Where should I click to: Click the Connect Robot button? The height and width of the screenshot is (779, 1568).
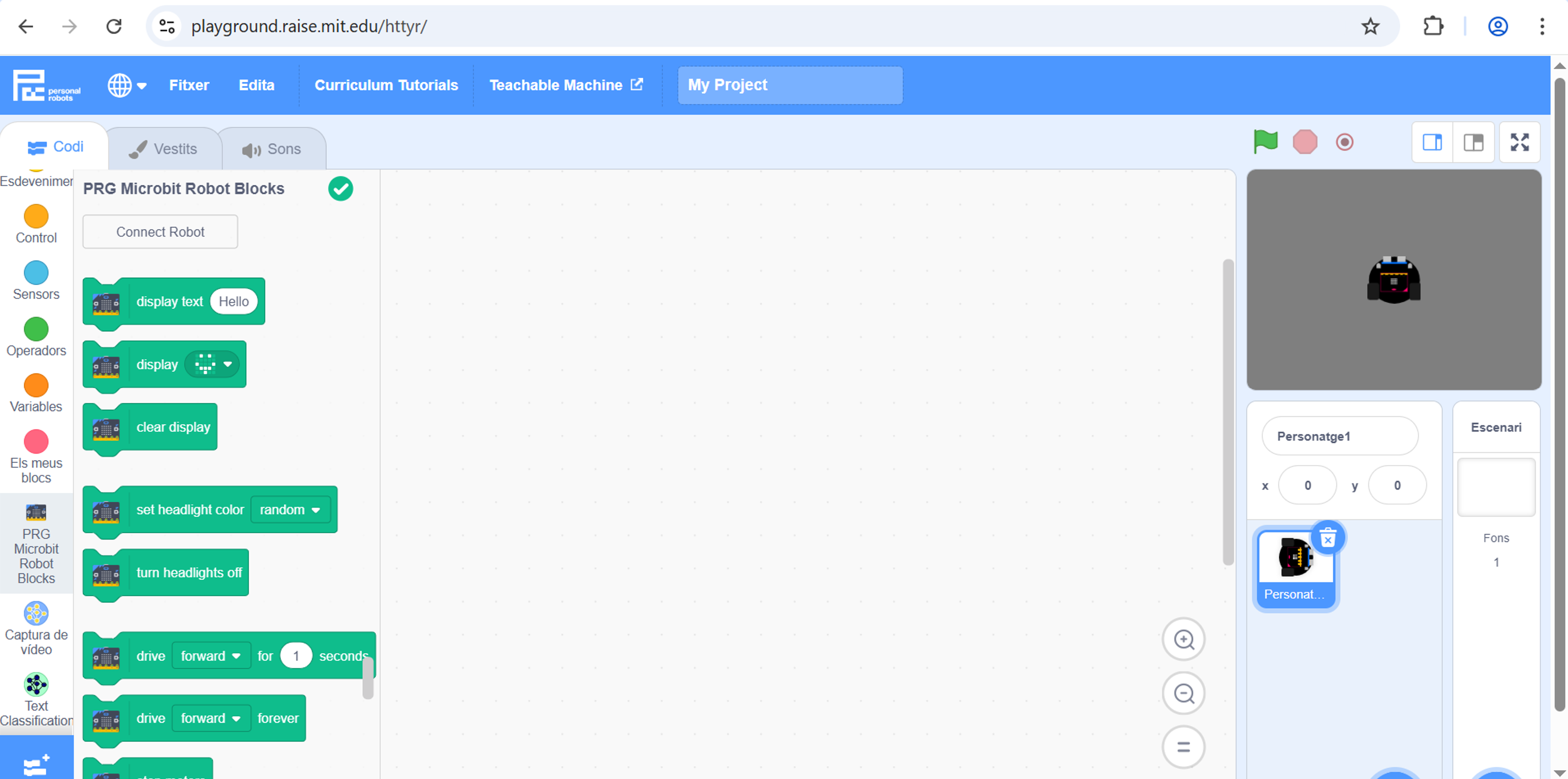[x=160, y=232]
